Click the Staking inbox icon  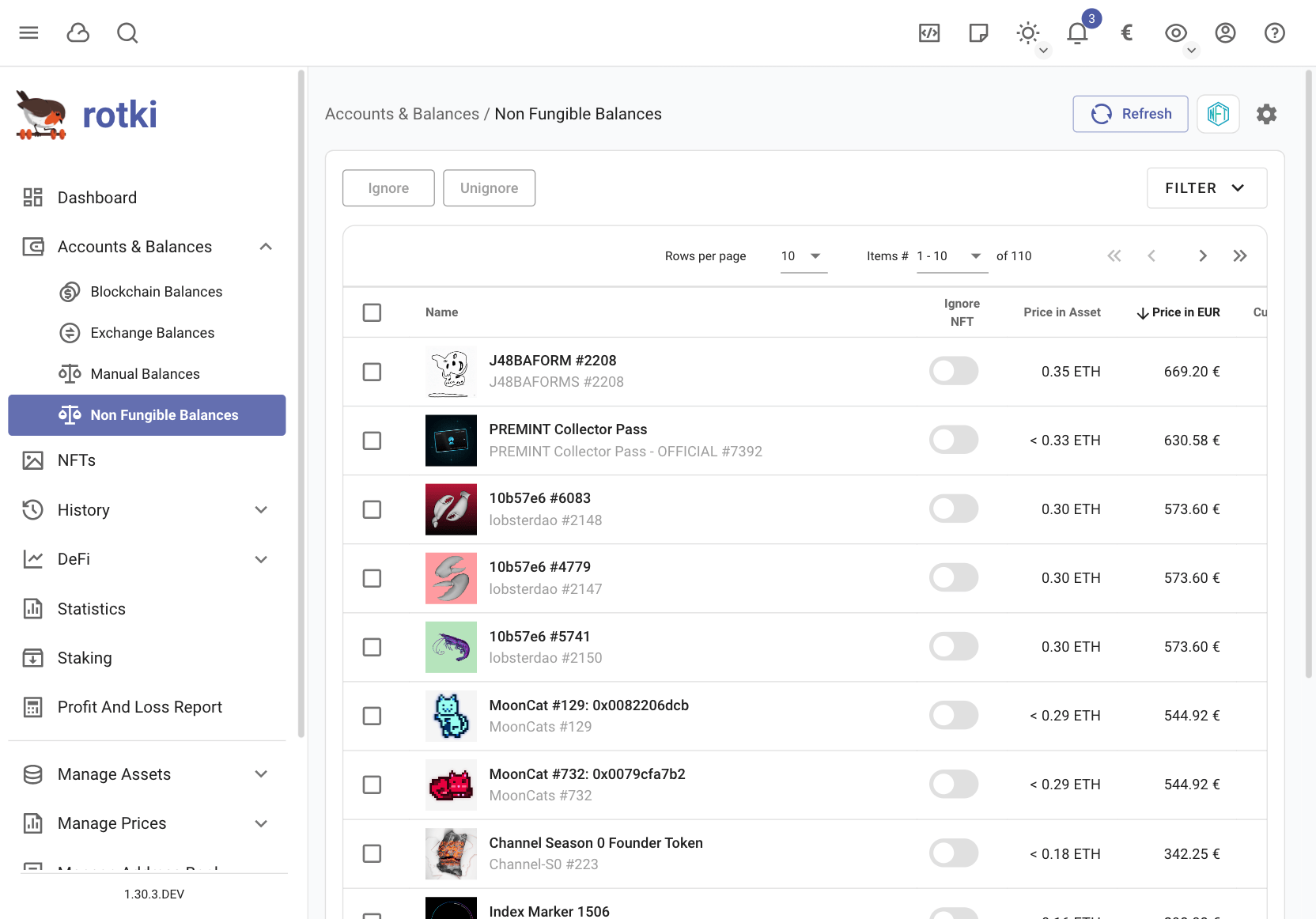(x=32, y=658)
